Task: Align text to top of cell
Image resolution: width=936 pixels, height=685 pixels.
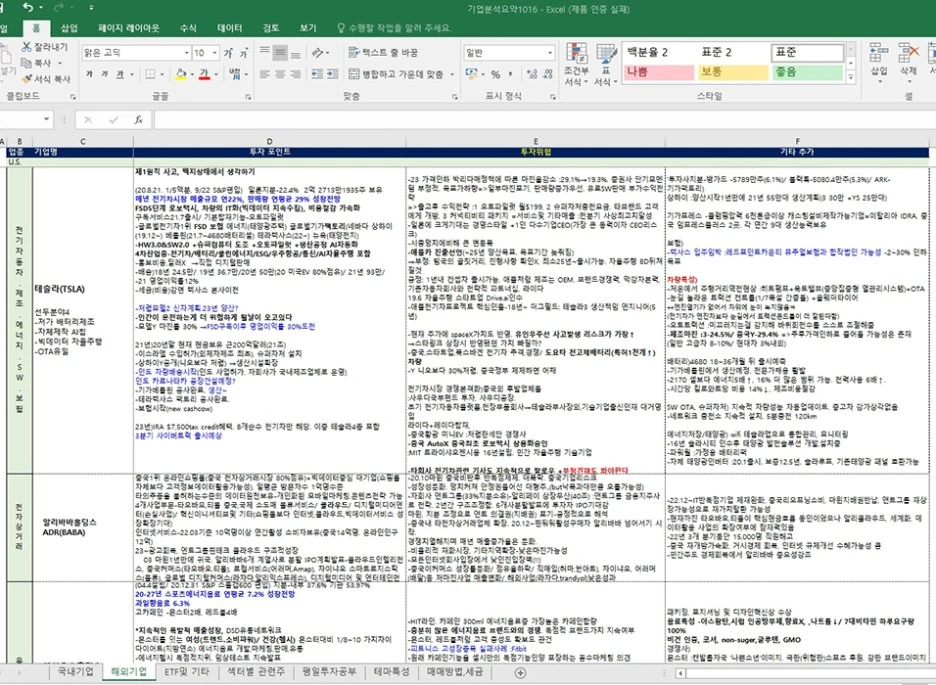Action: coord(265,53)
